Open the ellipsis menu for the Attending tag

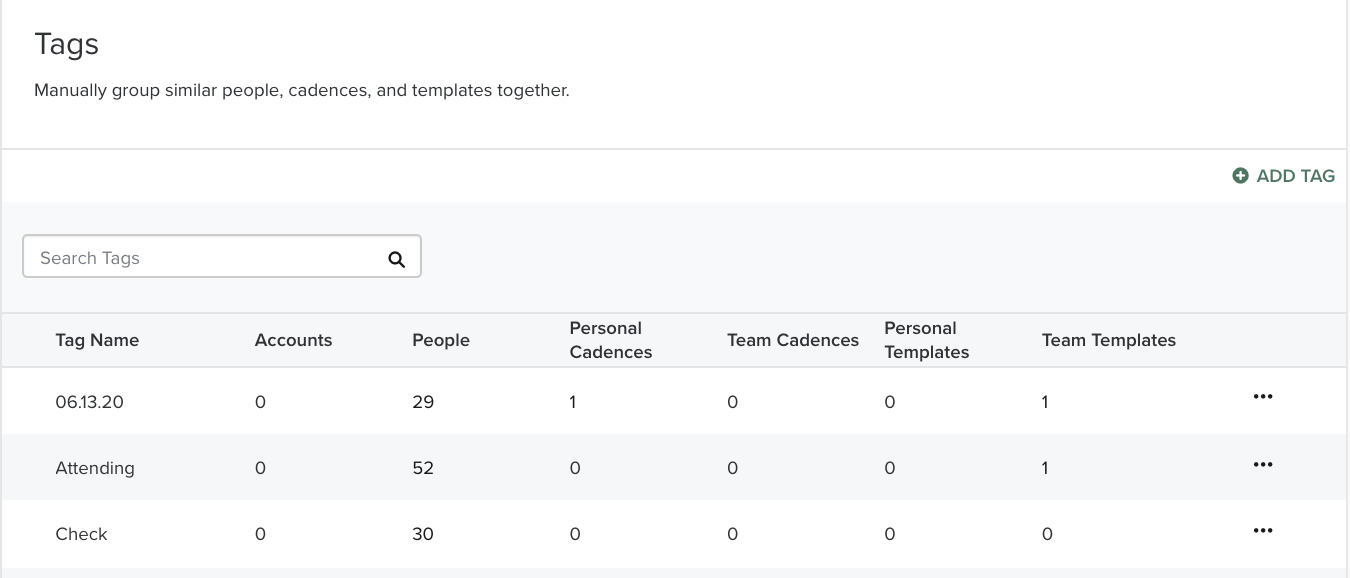(1262, 463)
